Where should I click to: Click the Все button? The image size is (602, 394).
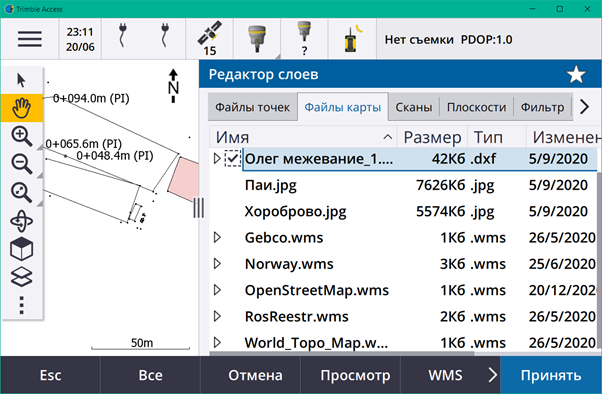[x=150, y=375]
